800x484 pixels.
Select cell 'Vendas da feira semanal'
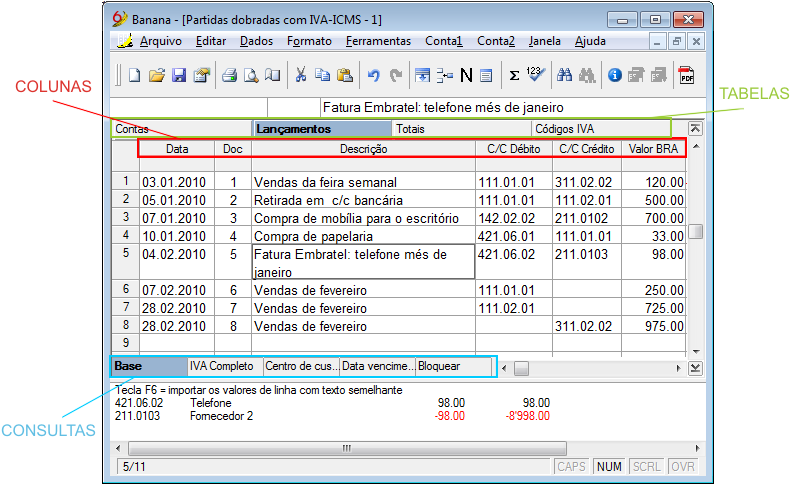[363, 182]
